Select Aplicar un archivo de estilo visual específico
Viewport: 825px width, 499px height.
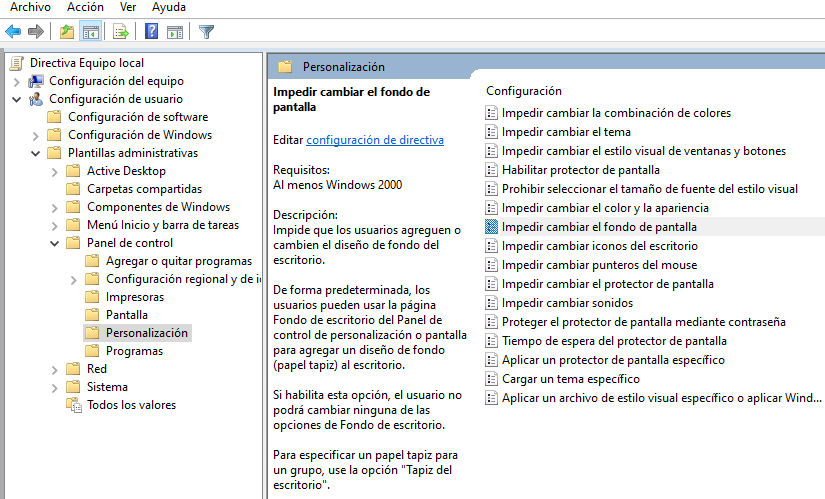tap(662, 398)
